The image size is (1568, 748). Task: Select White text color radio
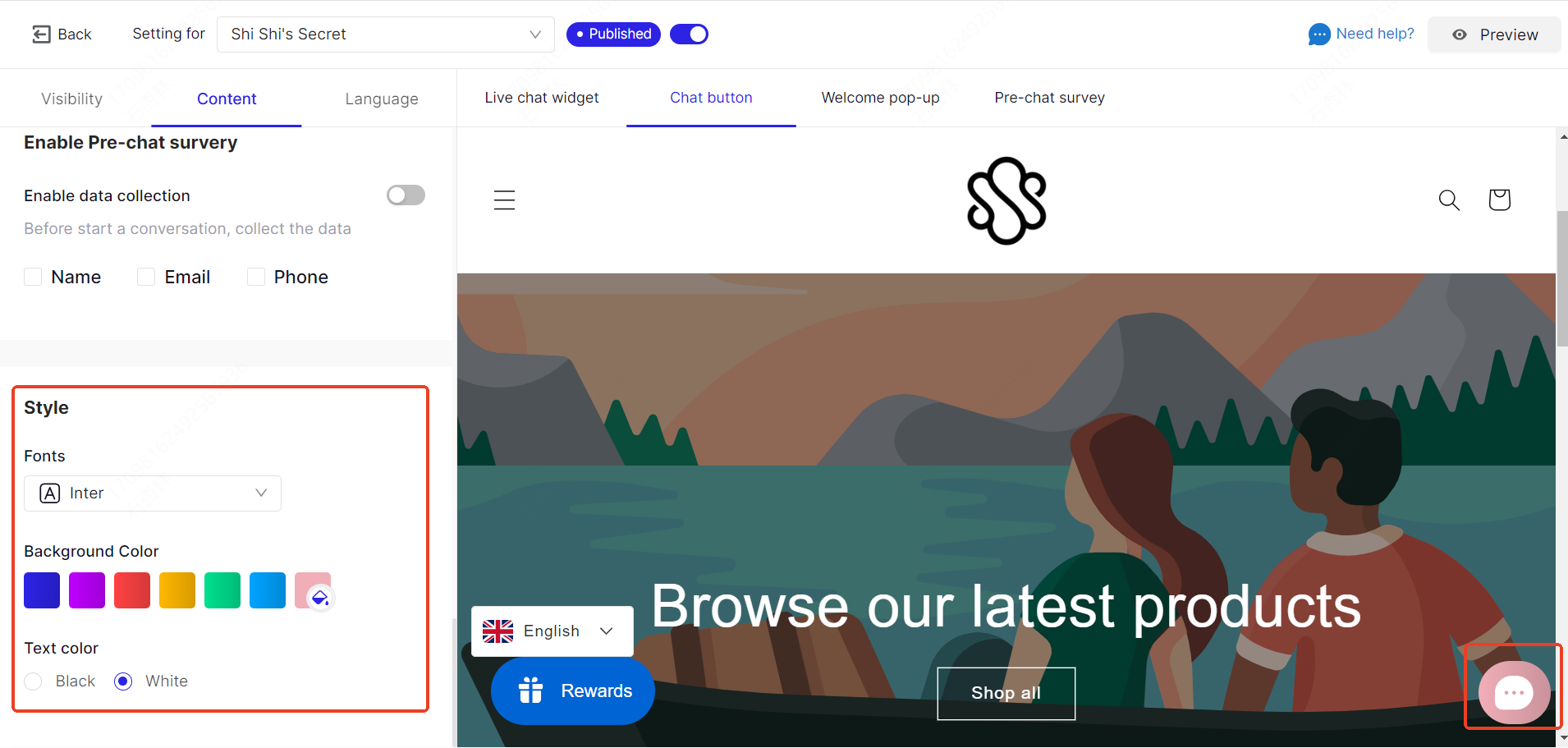pyautogui.click(x=123, y=681)
